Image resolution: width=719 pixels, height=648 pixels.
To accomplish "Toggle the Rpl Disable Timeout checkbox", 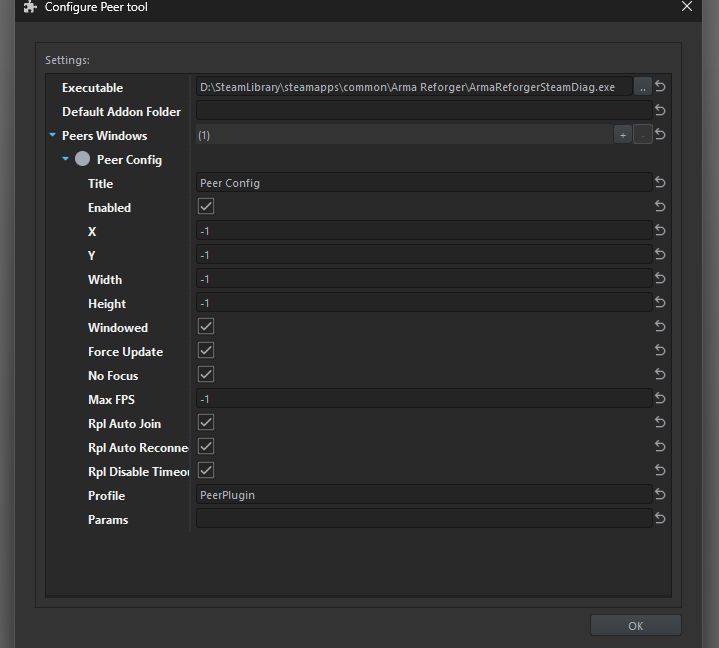I will [x=206, y=470].
